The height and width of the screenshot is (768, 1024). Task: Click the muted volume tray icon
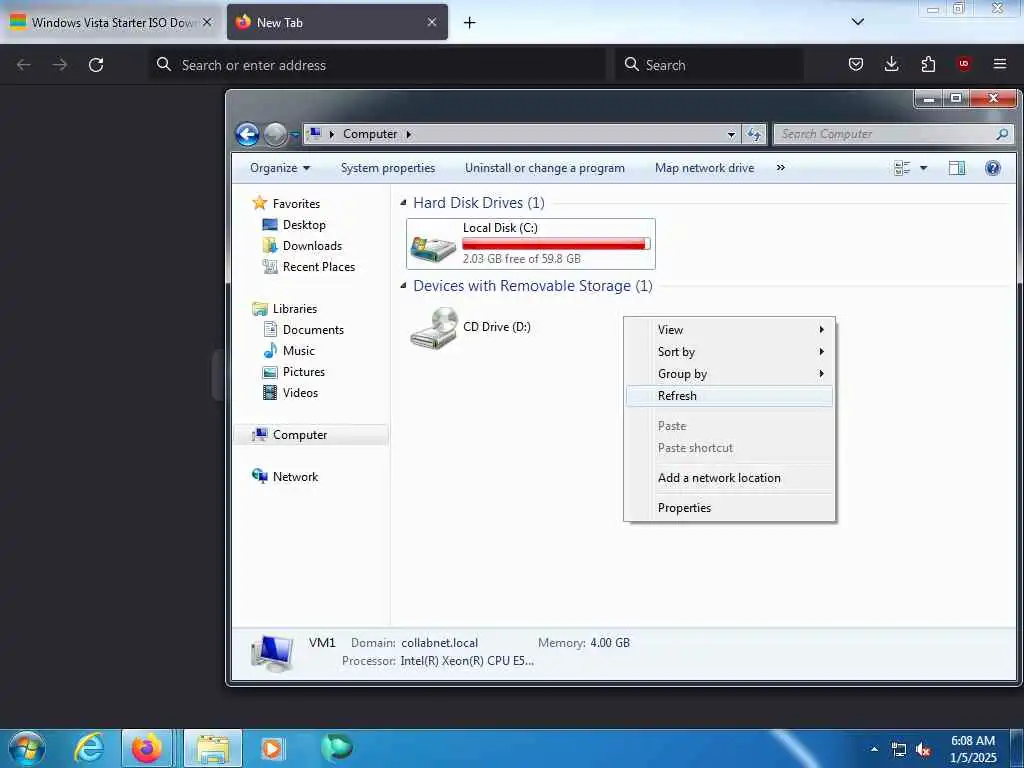pos(923,750)
